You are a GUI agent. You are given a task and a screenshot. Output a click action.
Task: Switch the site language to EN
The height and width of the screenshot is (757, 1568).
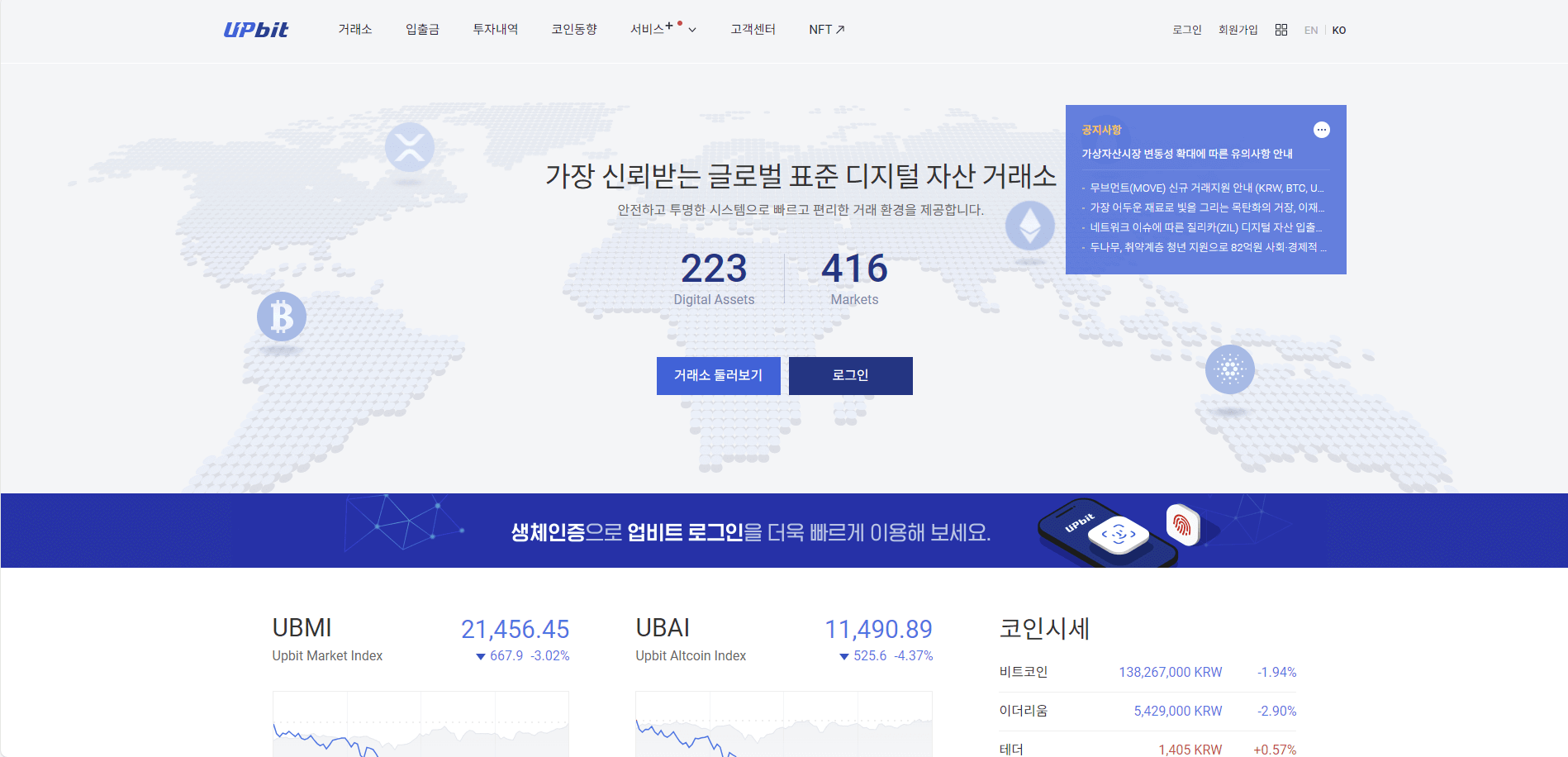click(x=1311, y=30)
